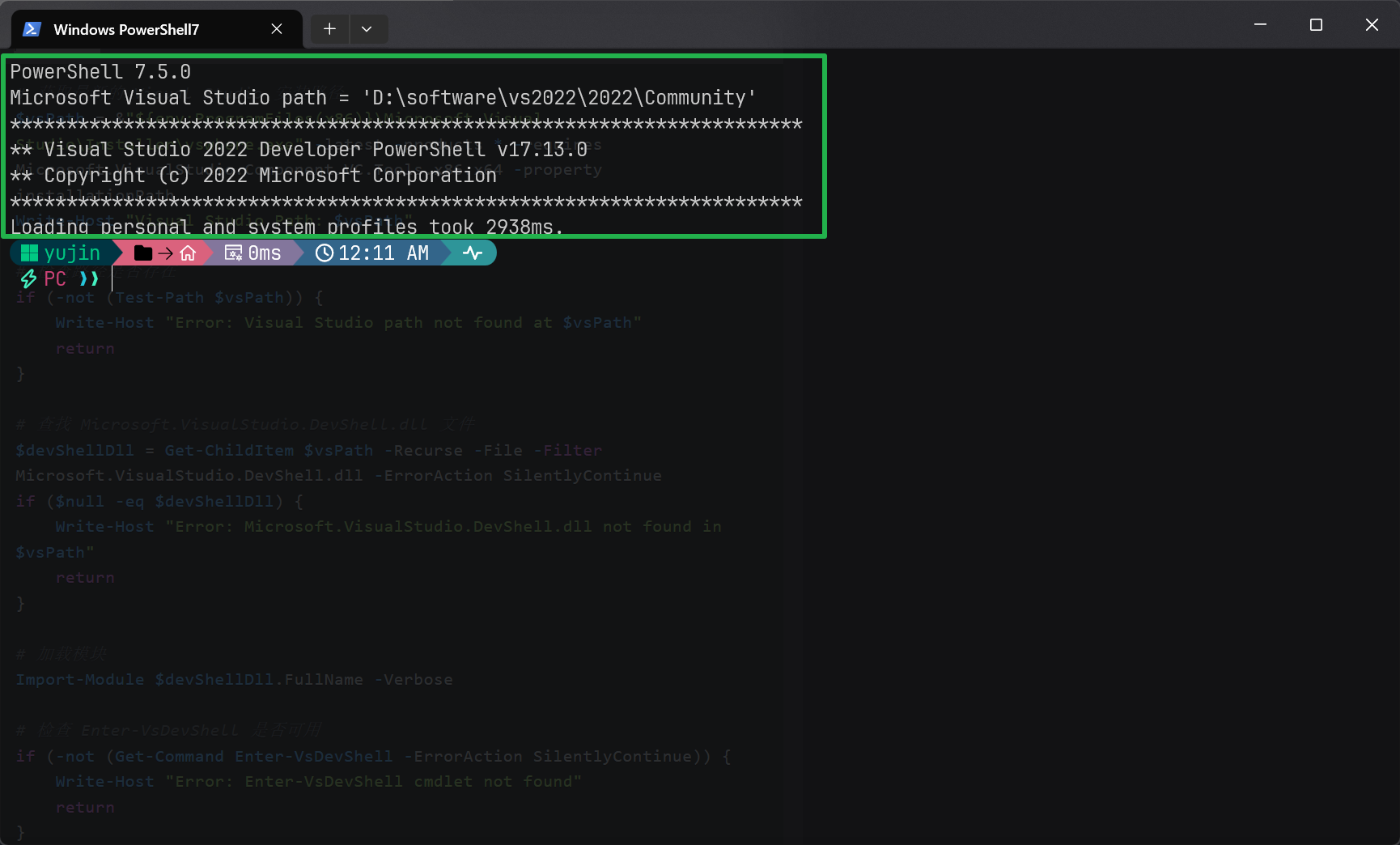Click the Windows logo in yujin prompt segment
The width and height of the screenshot is (1400, 845).
point(30,253)
